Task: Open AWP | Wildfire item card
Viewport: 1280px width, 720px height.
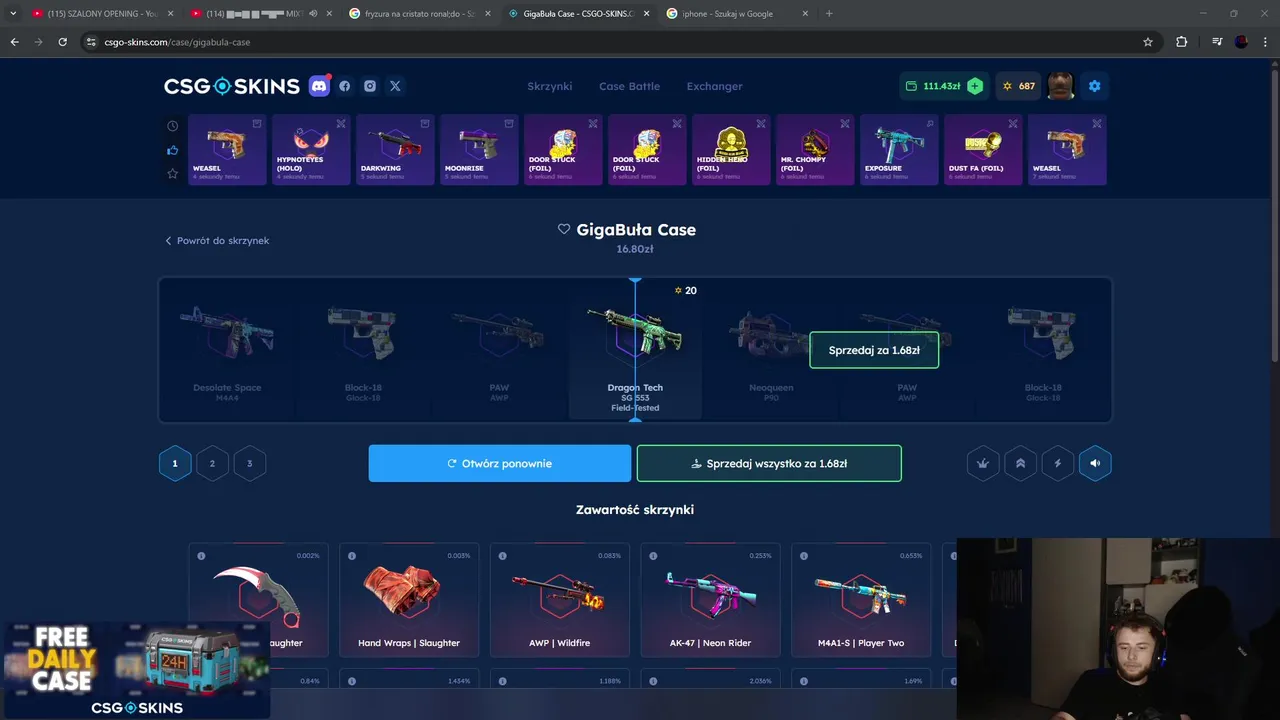Action: [x=560, y=599]
